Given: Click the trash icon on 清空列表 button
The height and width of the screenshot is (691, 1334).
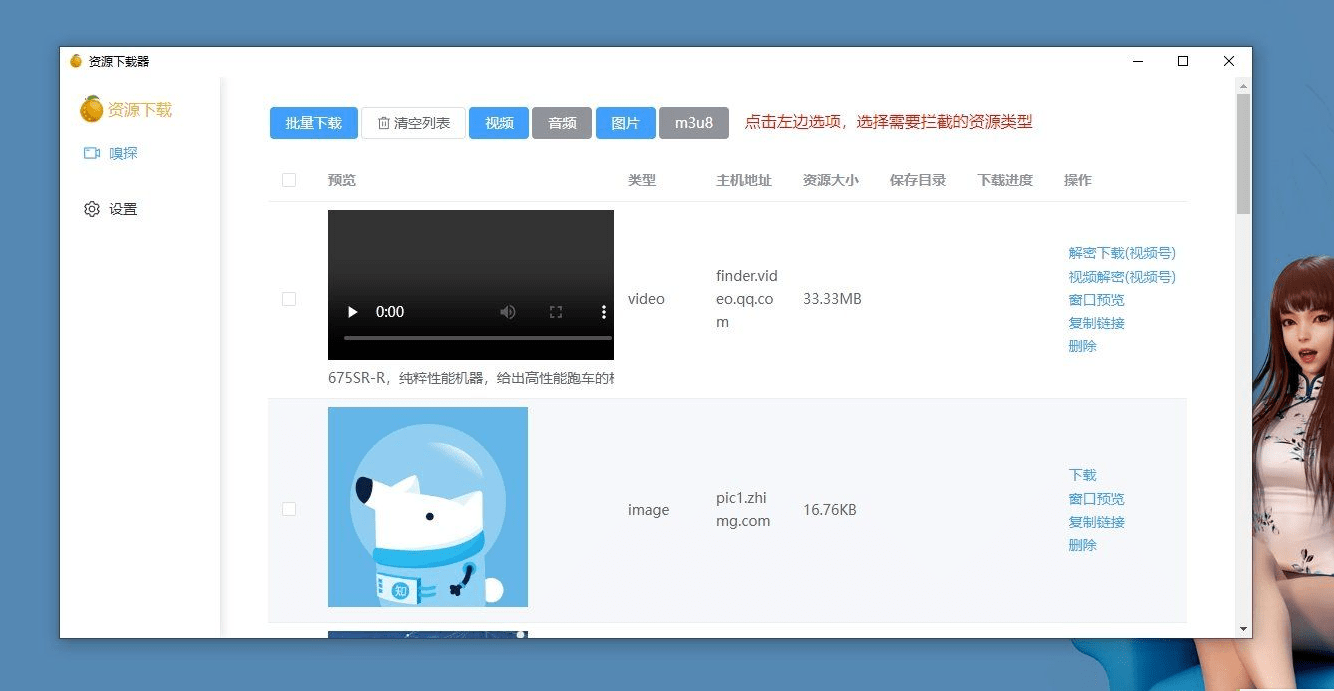Looking at the screenshot, I should pyautogui.click(x=383, y=122).
